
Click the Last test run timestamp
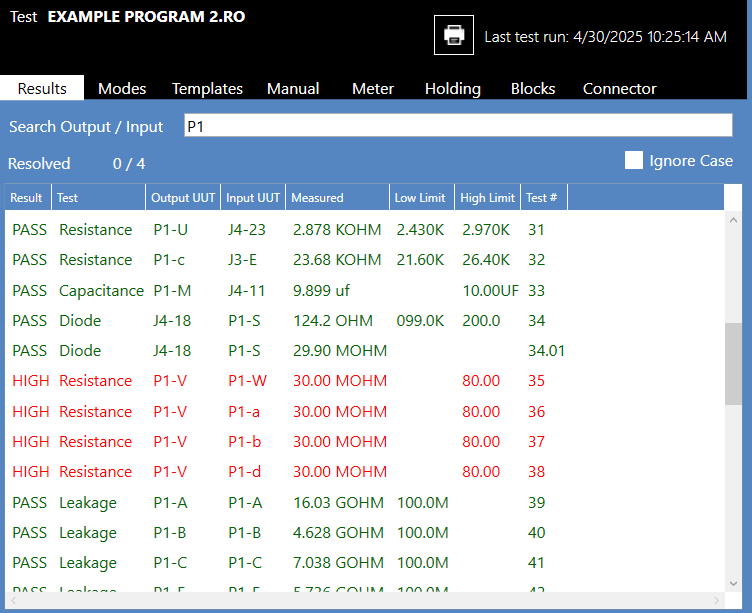tap(605, 37)
